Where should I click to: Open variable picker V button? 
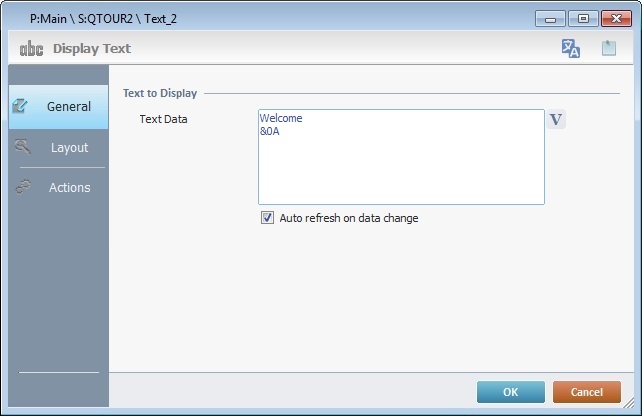click(x=557, y=120)
